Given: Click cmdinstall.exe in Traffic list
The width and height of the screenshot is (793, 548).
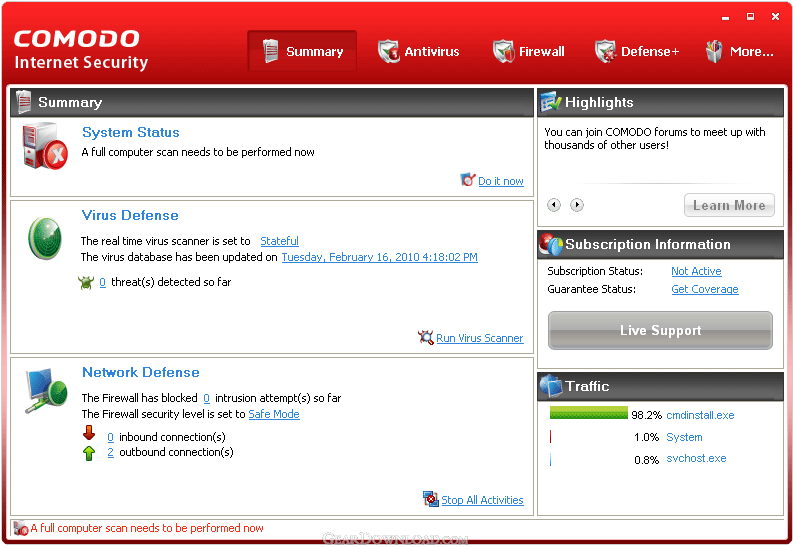Looking at the screenshot, I should click(x=700, y=415).
